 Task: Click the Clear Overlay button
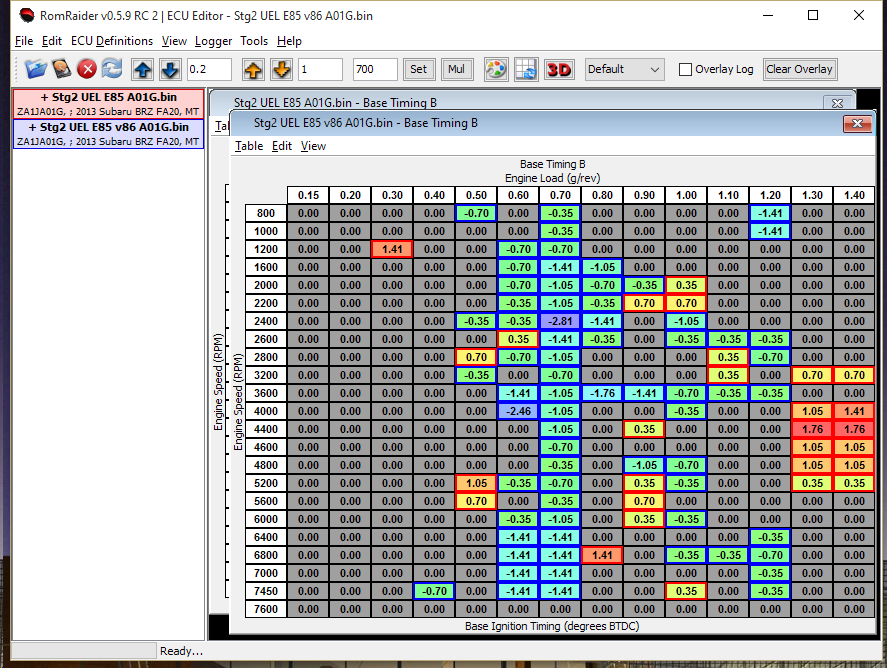pyautogui.click(x=799, y=69)
